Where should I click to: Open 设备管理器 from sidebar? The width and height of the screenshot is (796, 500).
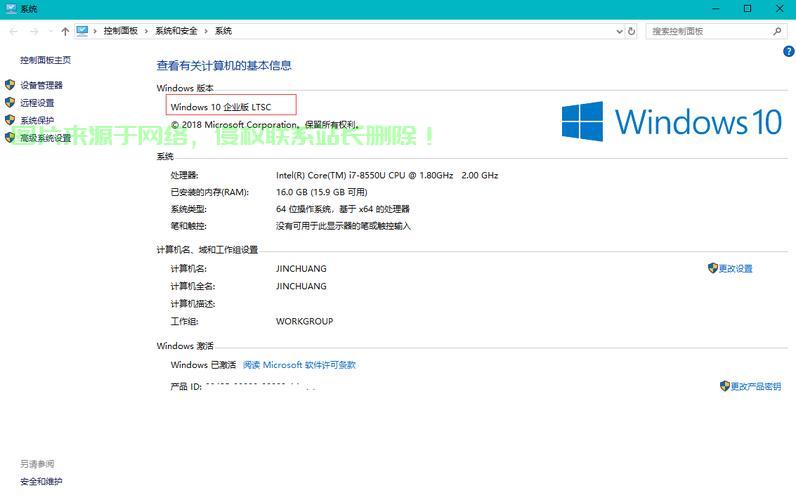pos(42,85)
